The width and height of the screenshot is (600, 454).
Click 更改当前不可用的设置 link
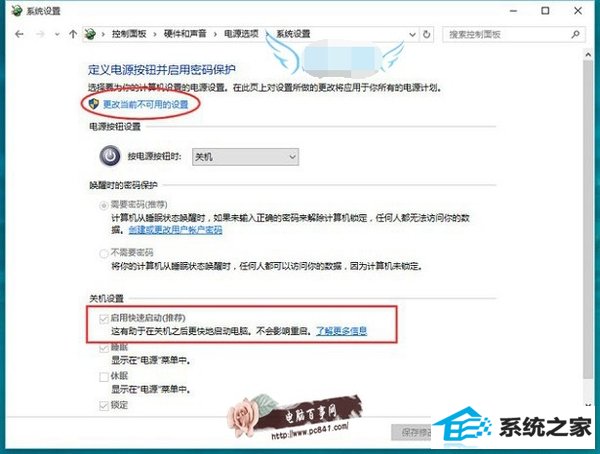pyautogui.click(x=146, y=104)
